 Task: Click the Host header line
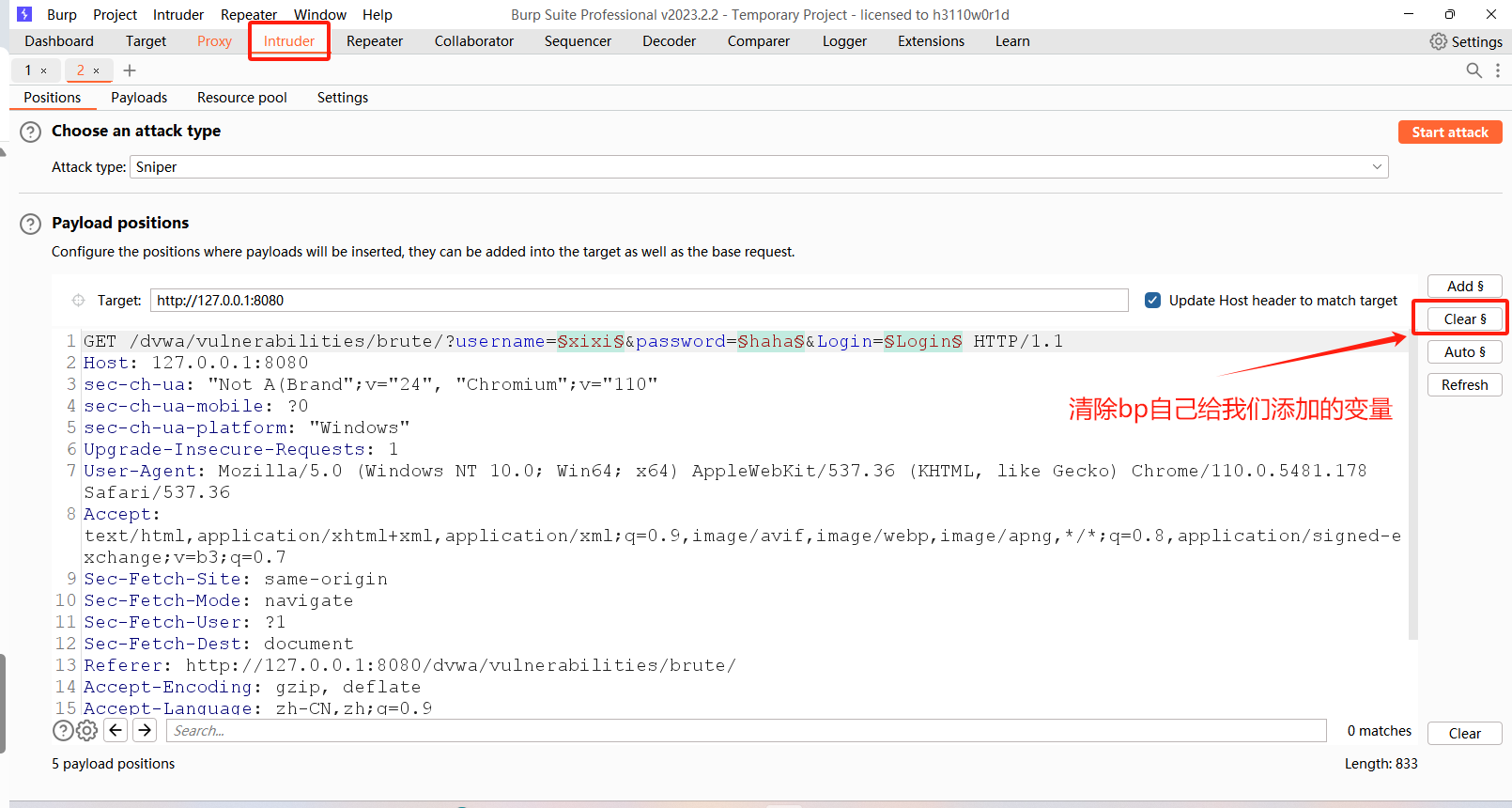pyautogui.click(x=196, y=363)
